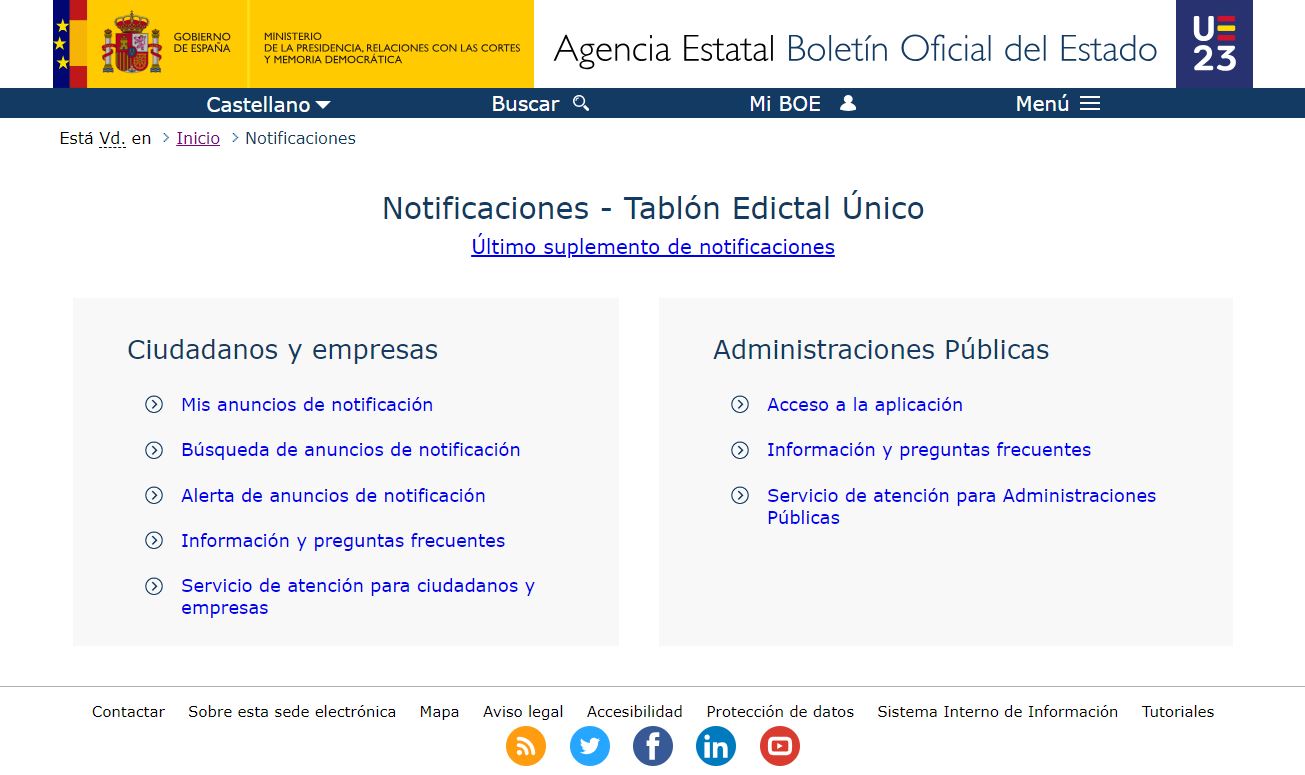
Task: Open Último suplemento de notificaciones link
Action: click(652, 247)
